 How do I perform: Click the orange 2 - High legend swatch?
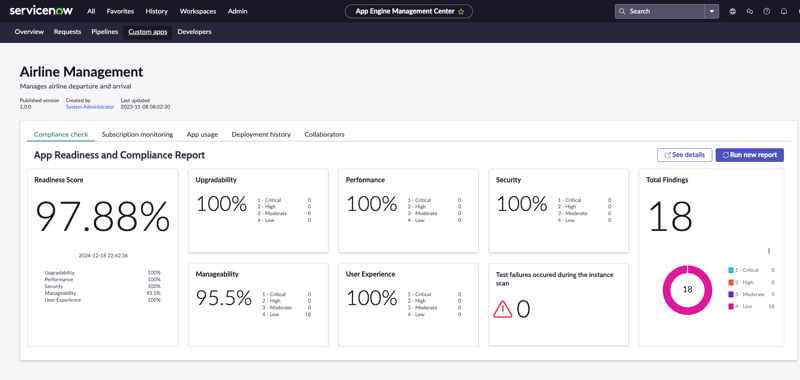(x=731, y=282)
